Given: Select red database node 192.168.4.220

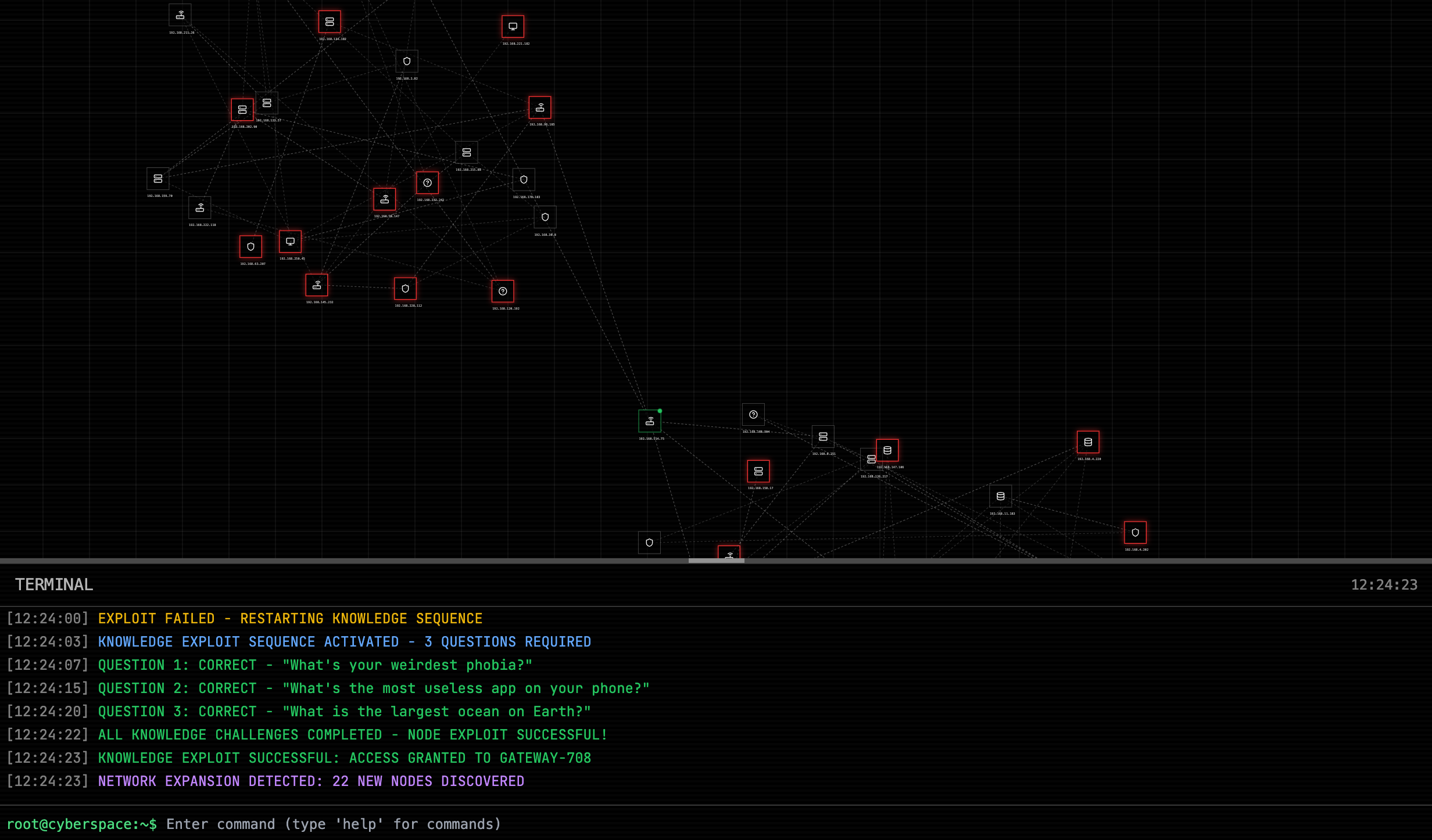Looking at the screenshot, I should (1088, 442).
